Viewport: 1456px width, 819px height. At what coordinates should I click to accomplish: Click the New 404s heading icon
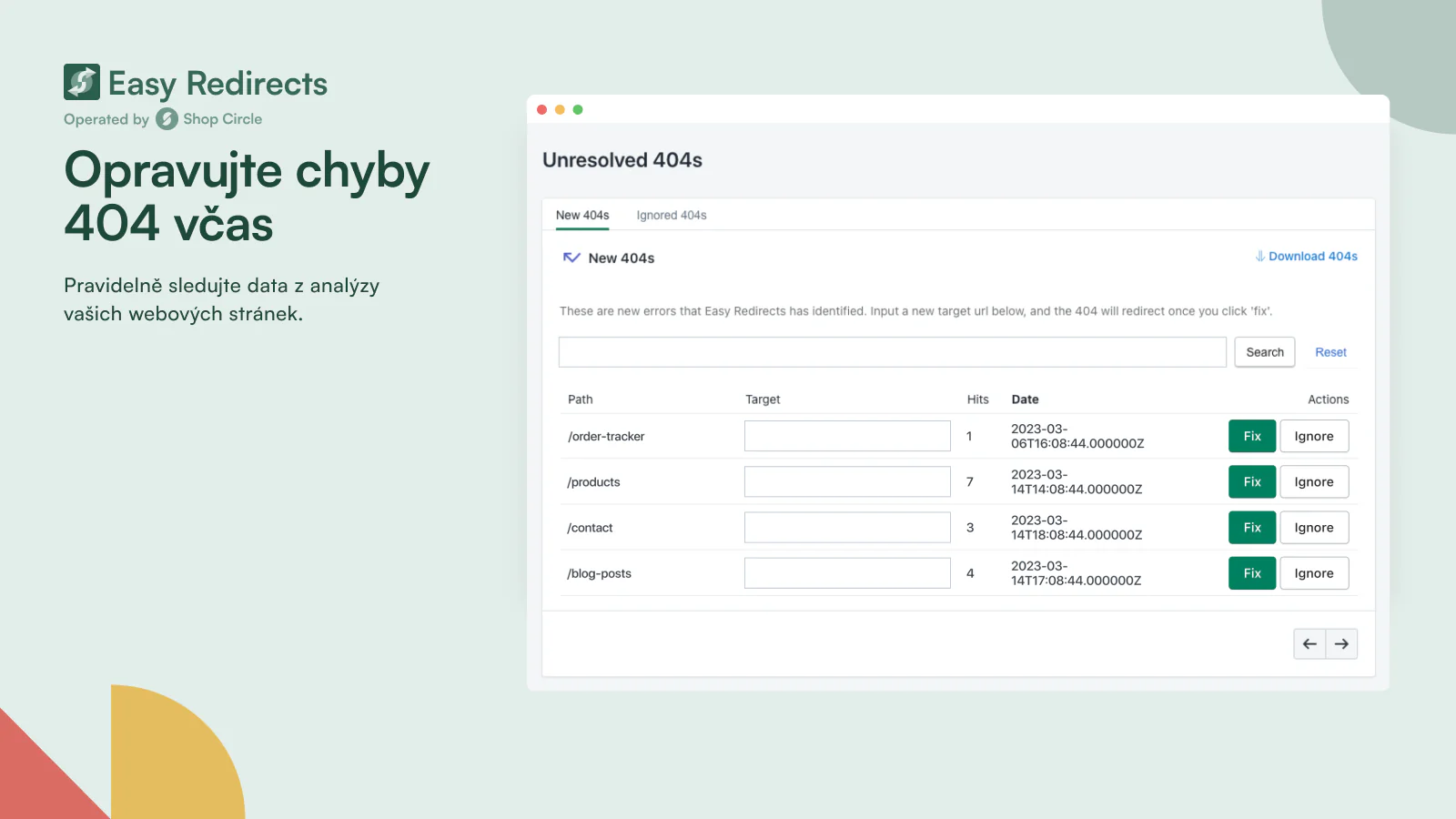point(571,258)
